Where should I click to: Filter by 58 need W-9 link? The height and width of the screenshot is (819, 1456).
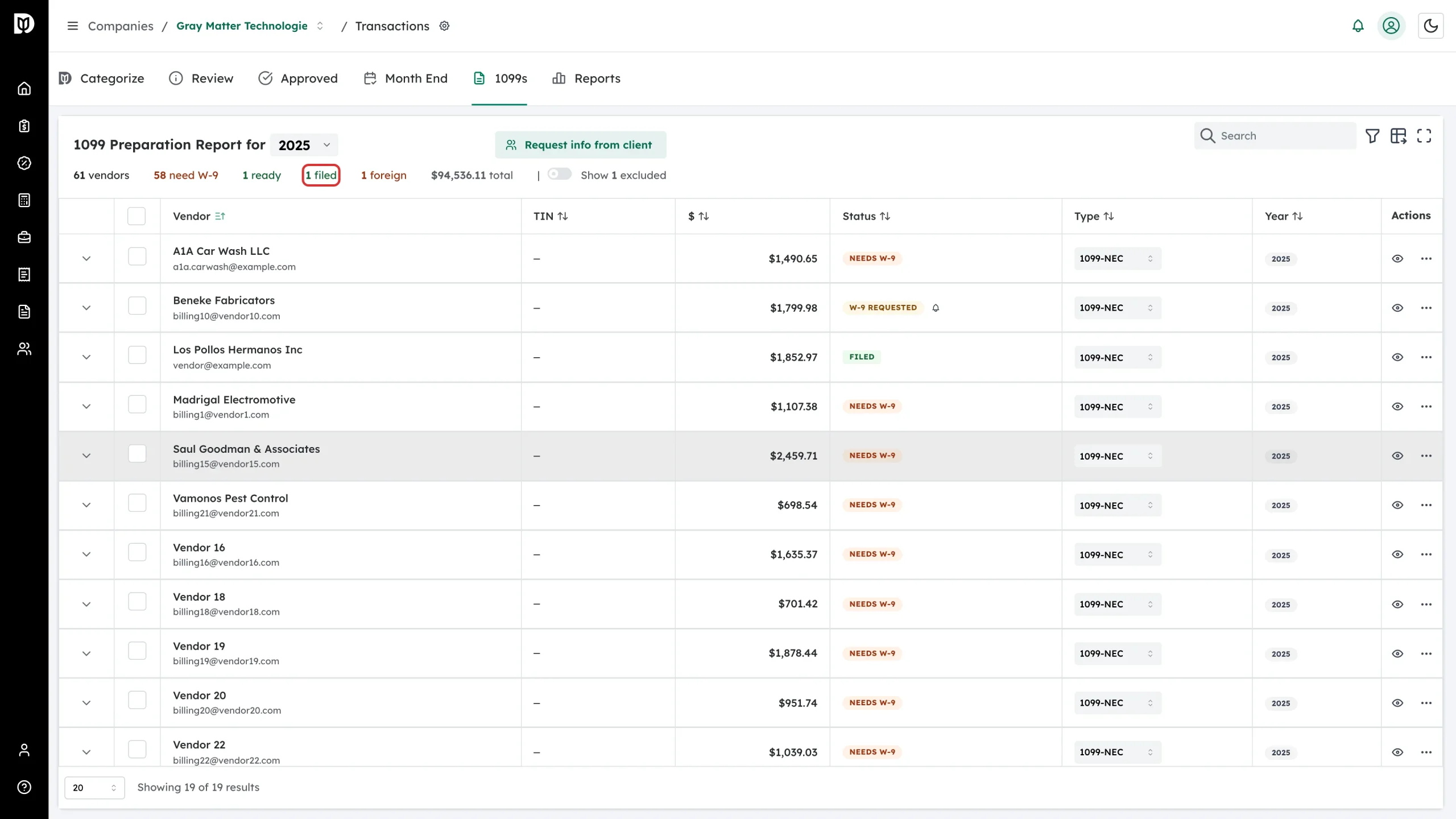point(186,175)
